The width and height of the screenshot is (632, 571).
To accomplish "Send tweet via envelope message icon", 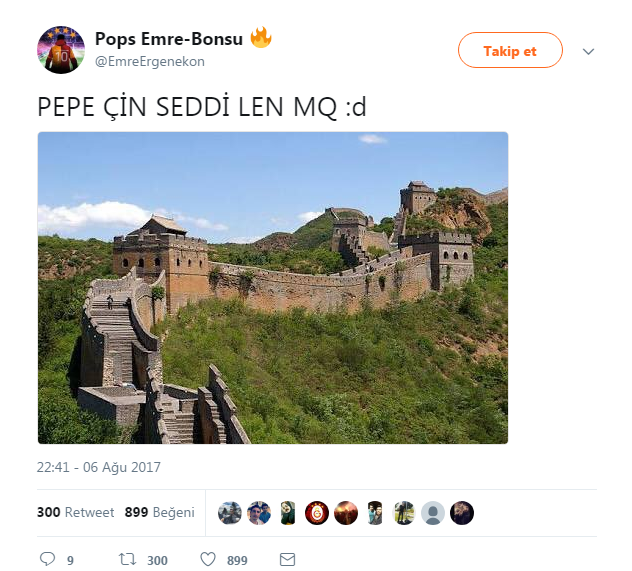I will pos(287,559).
